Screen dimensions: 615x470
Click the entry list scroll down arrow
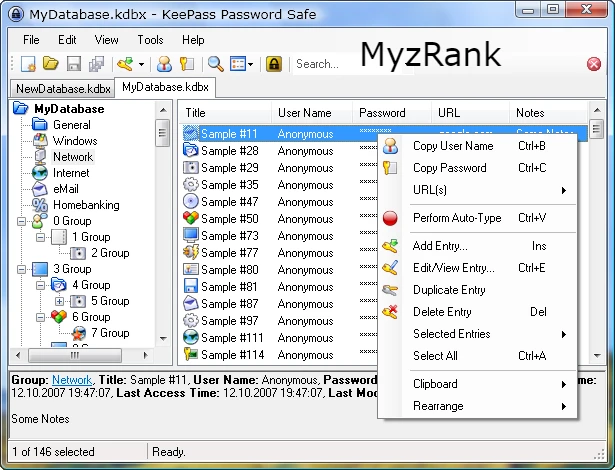[x=597, y=355]
